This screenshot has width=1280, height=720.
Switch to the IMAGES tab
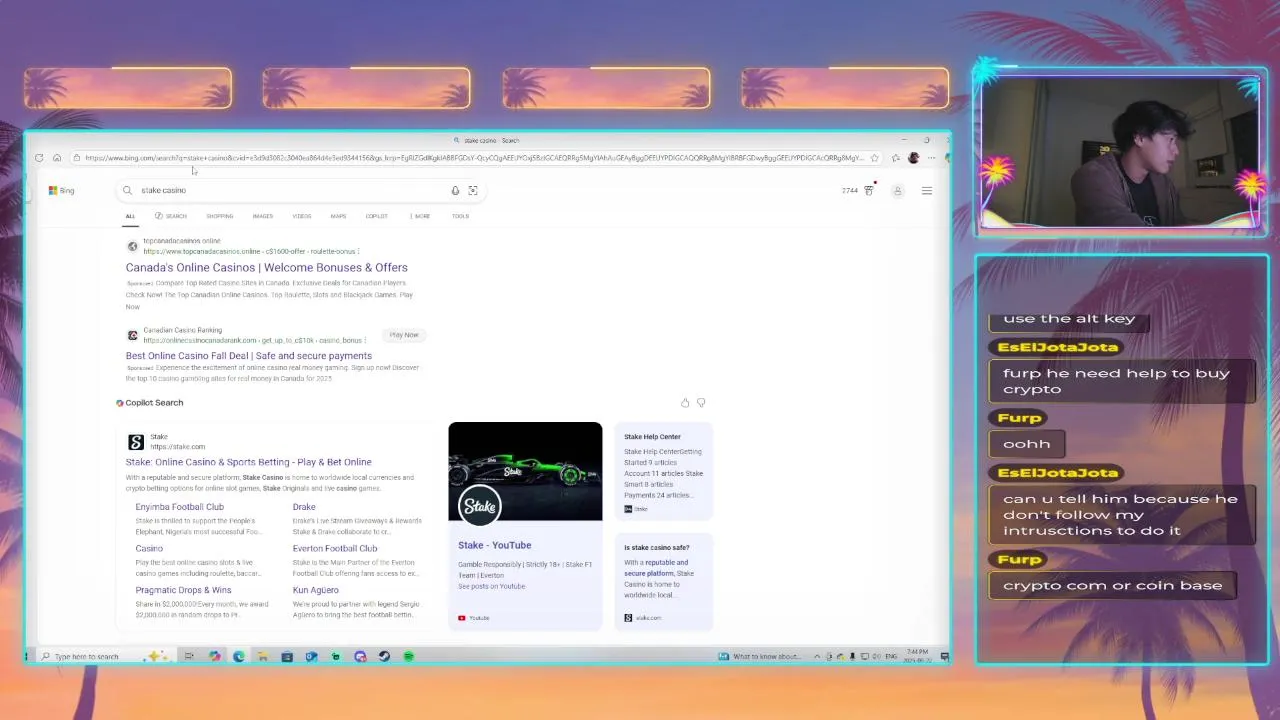coord(262,216)
